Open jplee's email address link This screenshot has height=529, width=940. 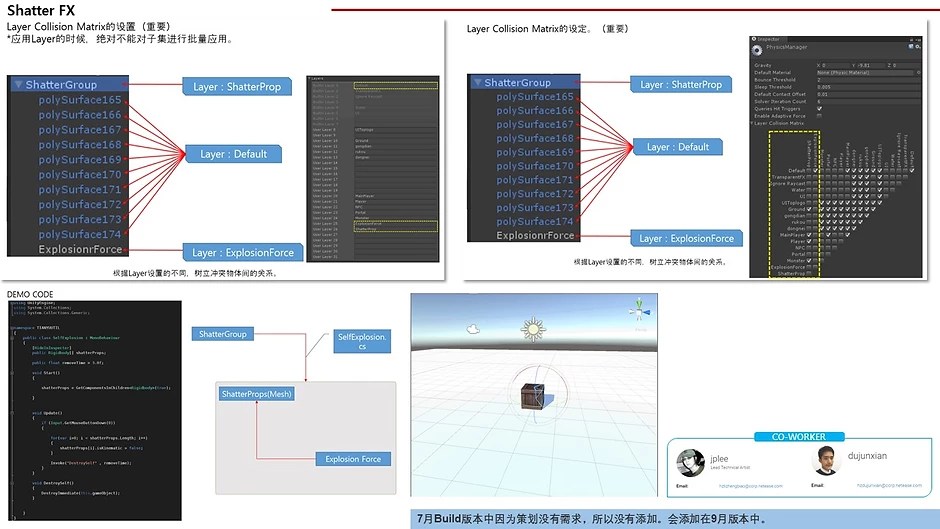pos(730,485)
